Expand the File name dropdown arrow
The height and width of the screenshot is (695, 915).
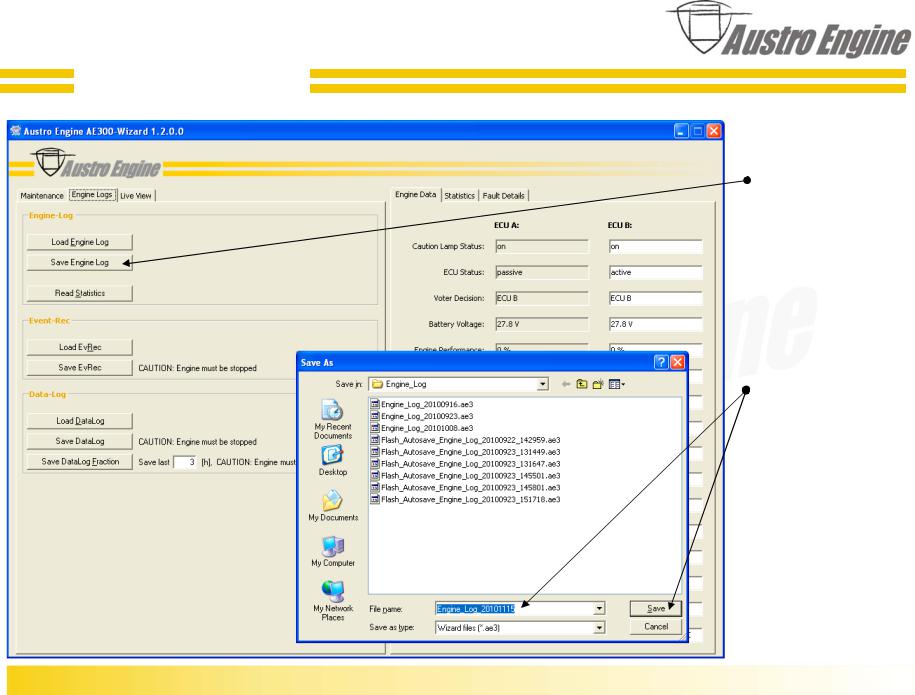[x=599, y=609]
